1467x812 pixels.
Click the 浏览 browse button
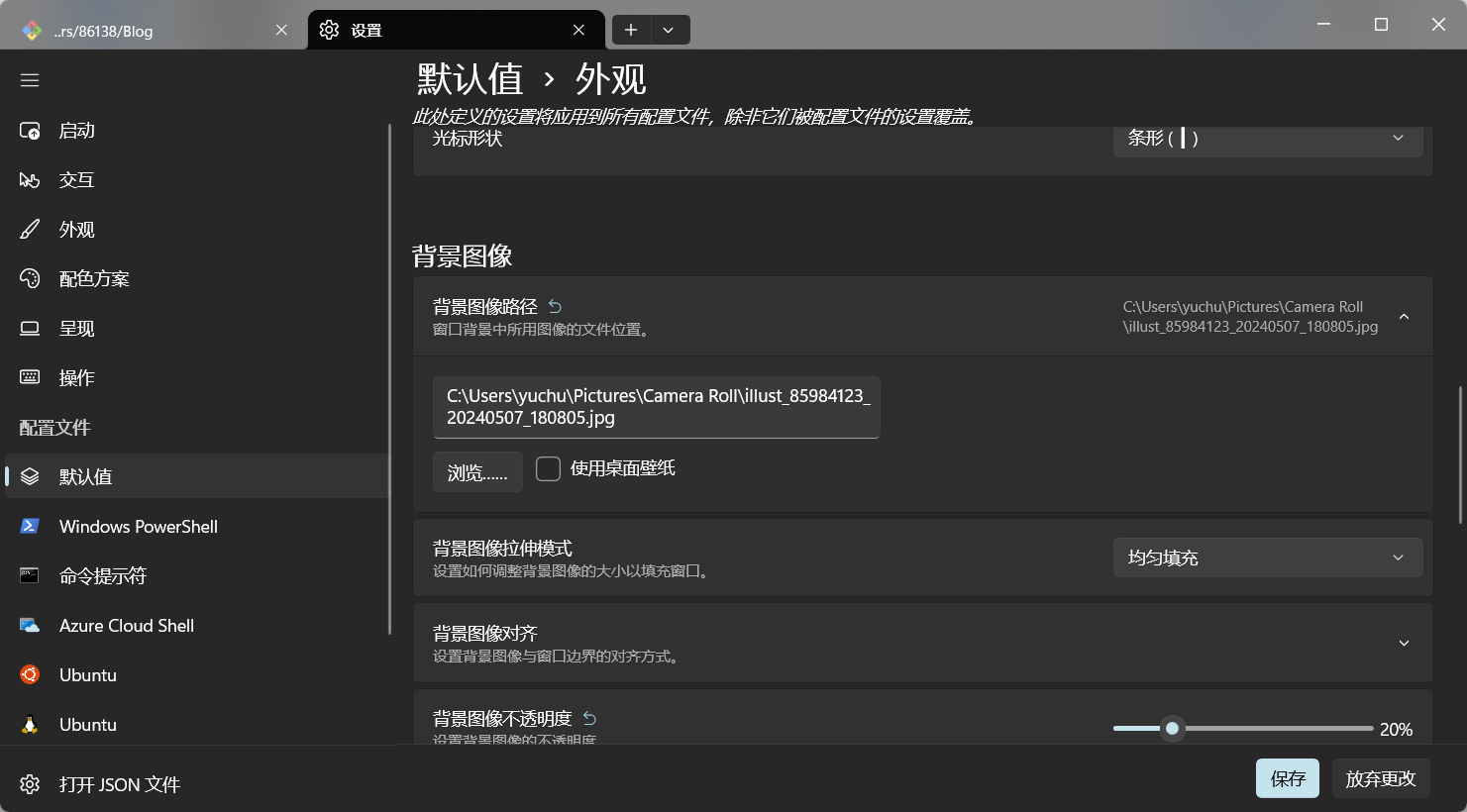tap(477, 472)
